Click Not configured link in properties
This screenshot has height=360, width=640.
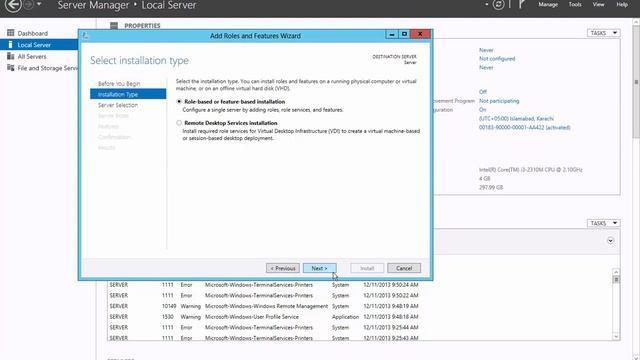[x=497, y=59]
